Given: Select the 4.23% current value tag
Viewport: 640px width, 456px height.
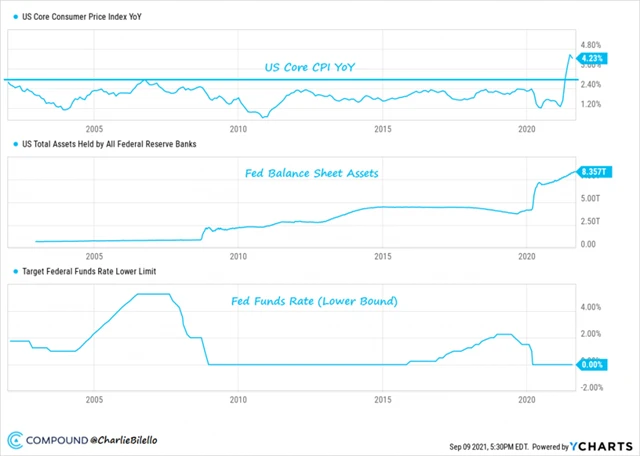Looking at the screenshot, I should point(588,59).
